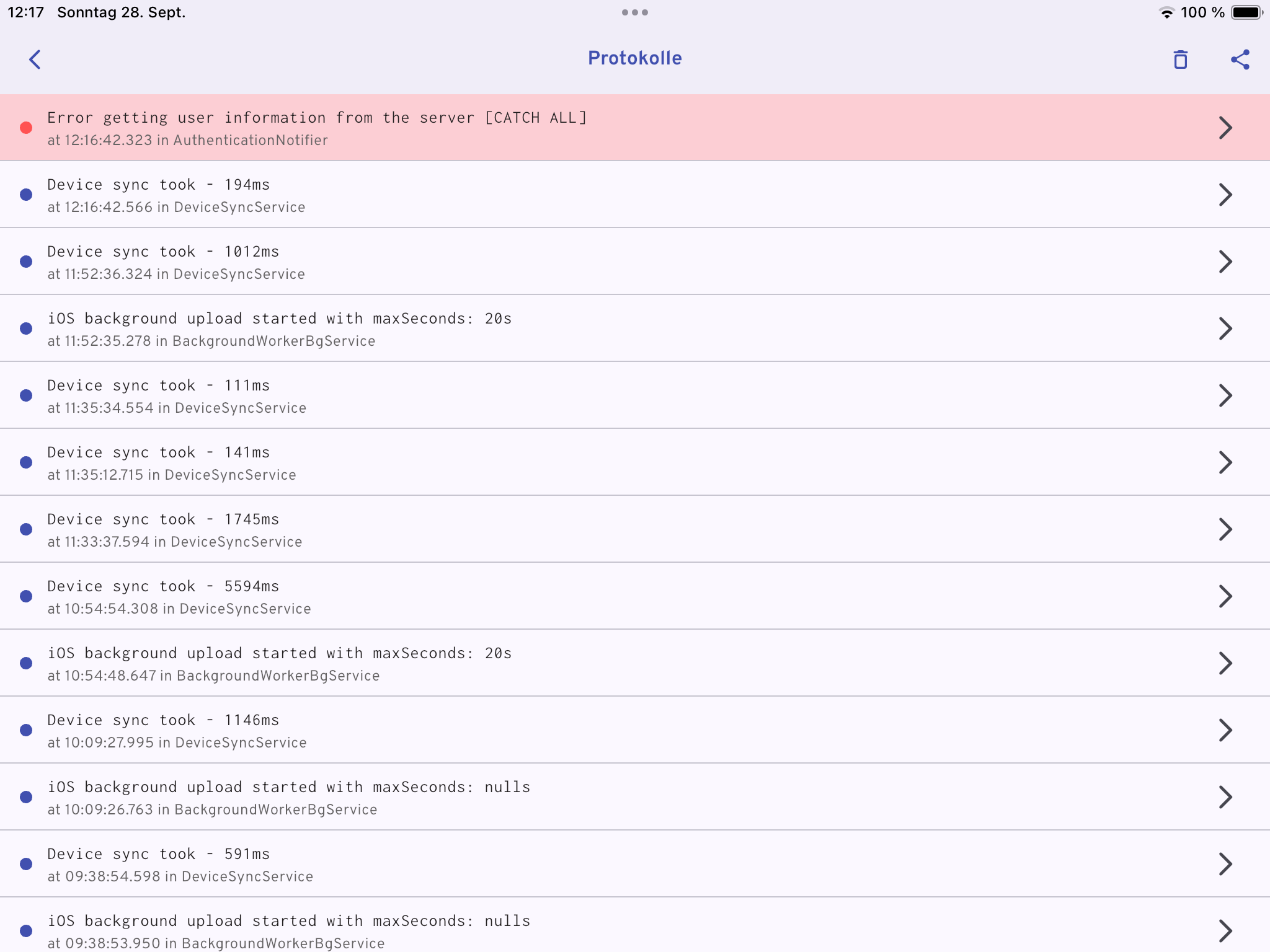Click the trash icon to clear logs

coord(1180,59)
